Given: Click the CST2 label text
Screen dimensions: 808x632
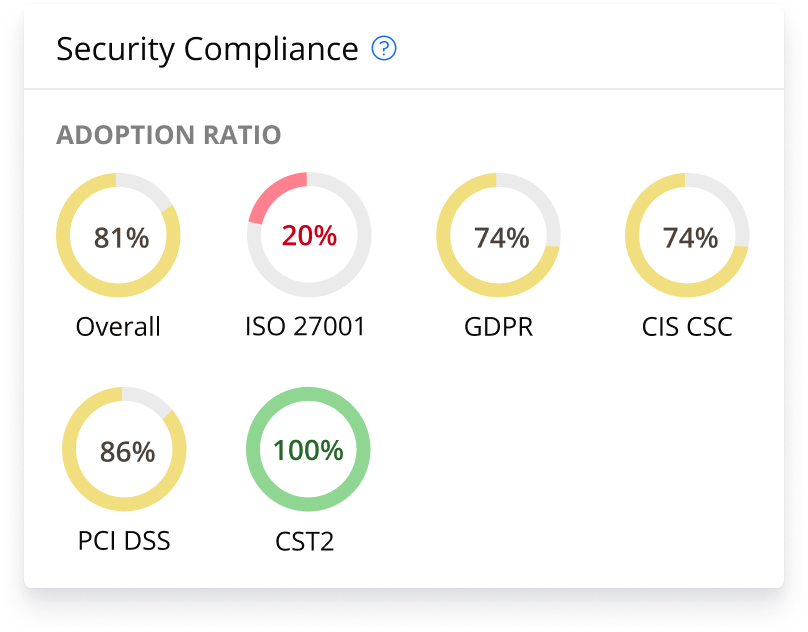Looking at the screenshot, I should pyautogui.click(x=304, y=542).
